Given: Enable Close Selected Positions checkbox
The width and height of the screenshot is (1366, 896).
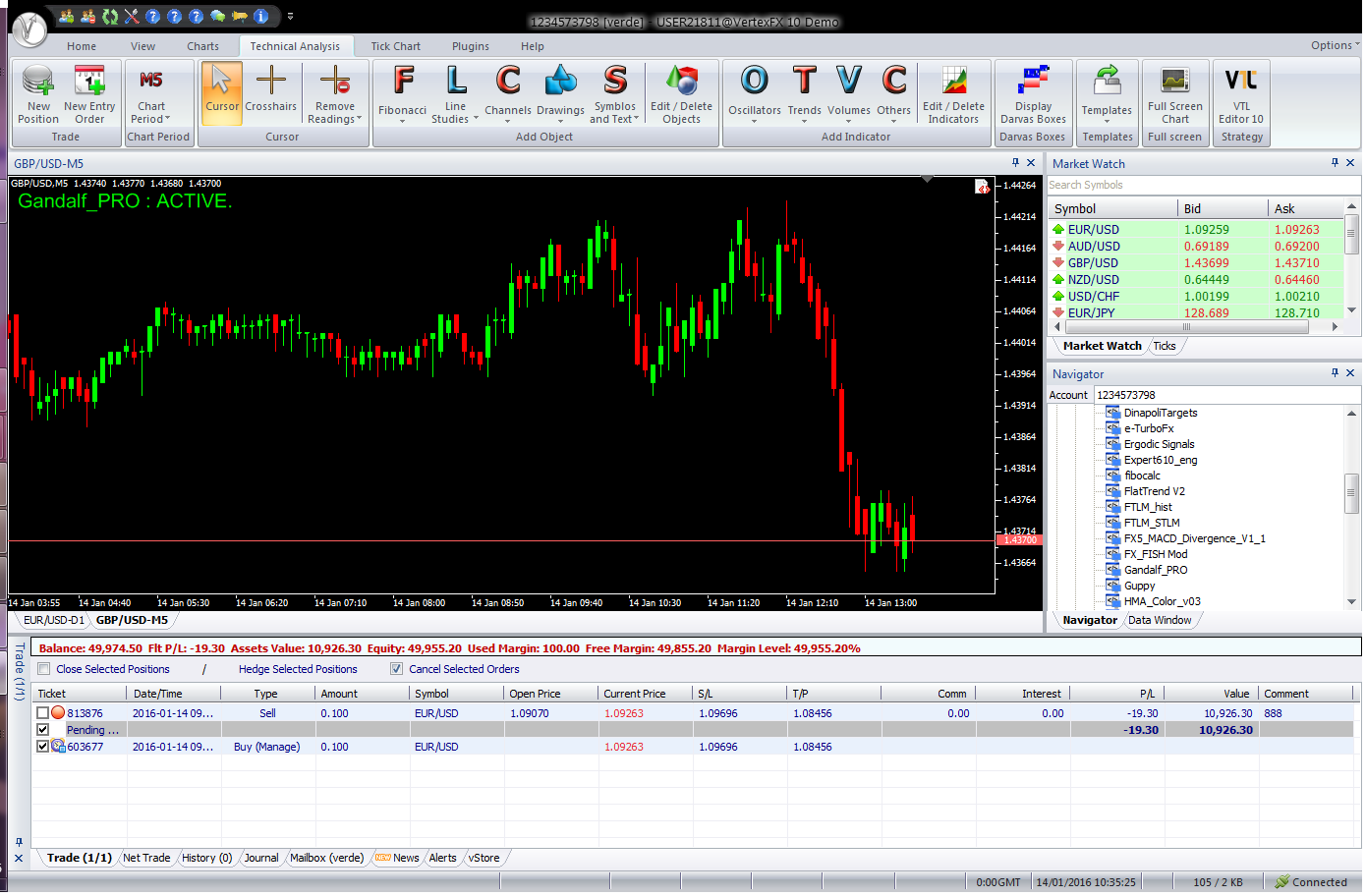Looking at the screenshot, I should click(43, 668).
